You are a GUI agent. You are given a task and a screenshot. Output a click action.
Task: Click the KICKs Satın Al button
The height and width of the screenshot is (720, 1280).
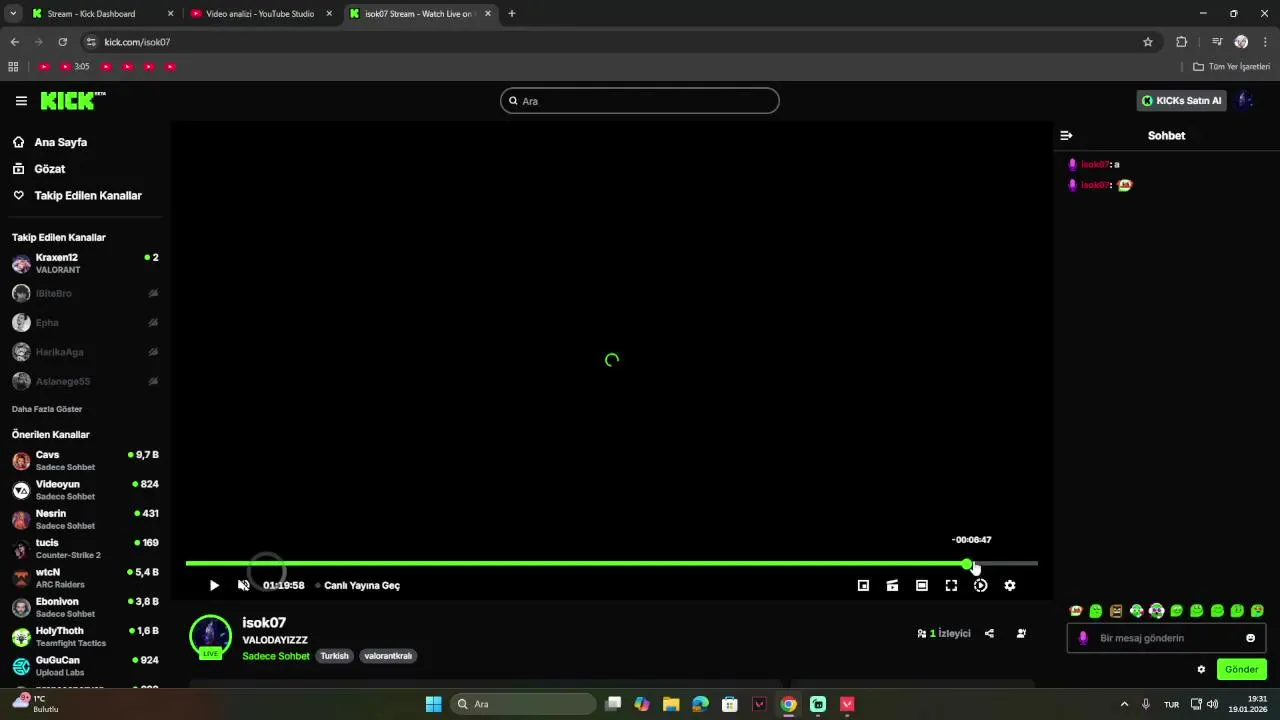point(1182,101)
